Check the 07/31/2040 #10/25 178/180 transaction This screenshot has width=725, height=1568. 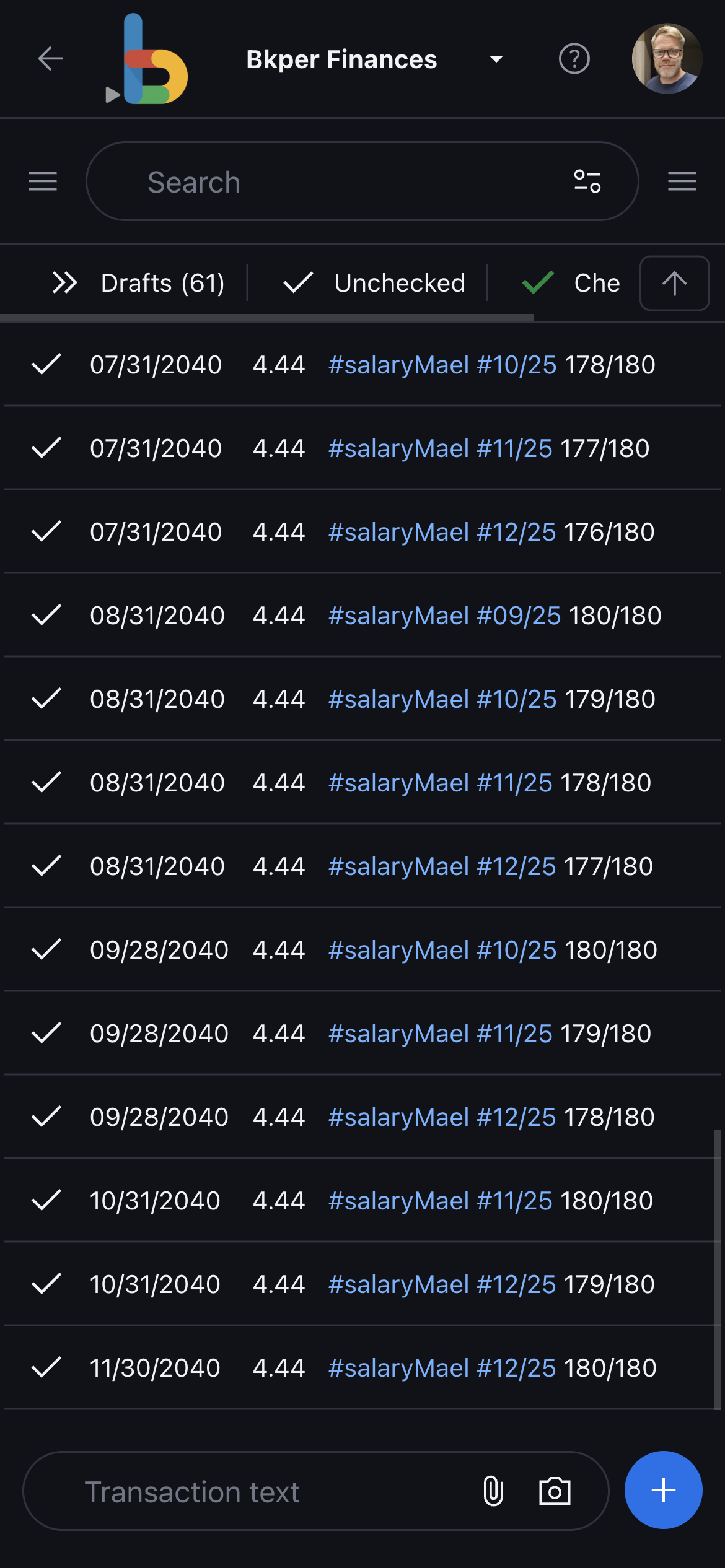tap(46, 364)
